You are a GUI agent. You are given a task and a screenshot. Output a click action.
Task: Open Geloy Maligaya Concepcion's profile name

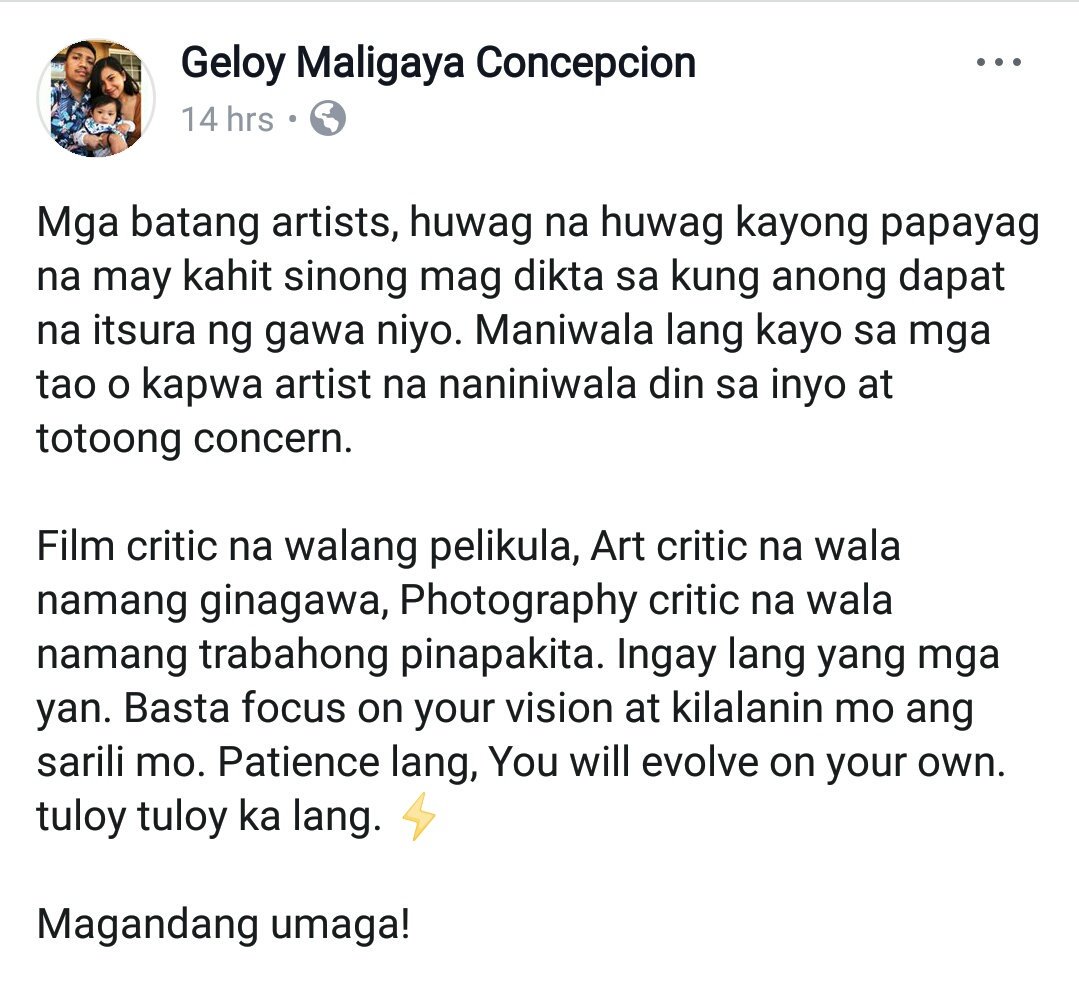pos(438,63)
